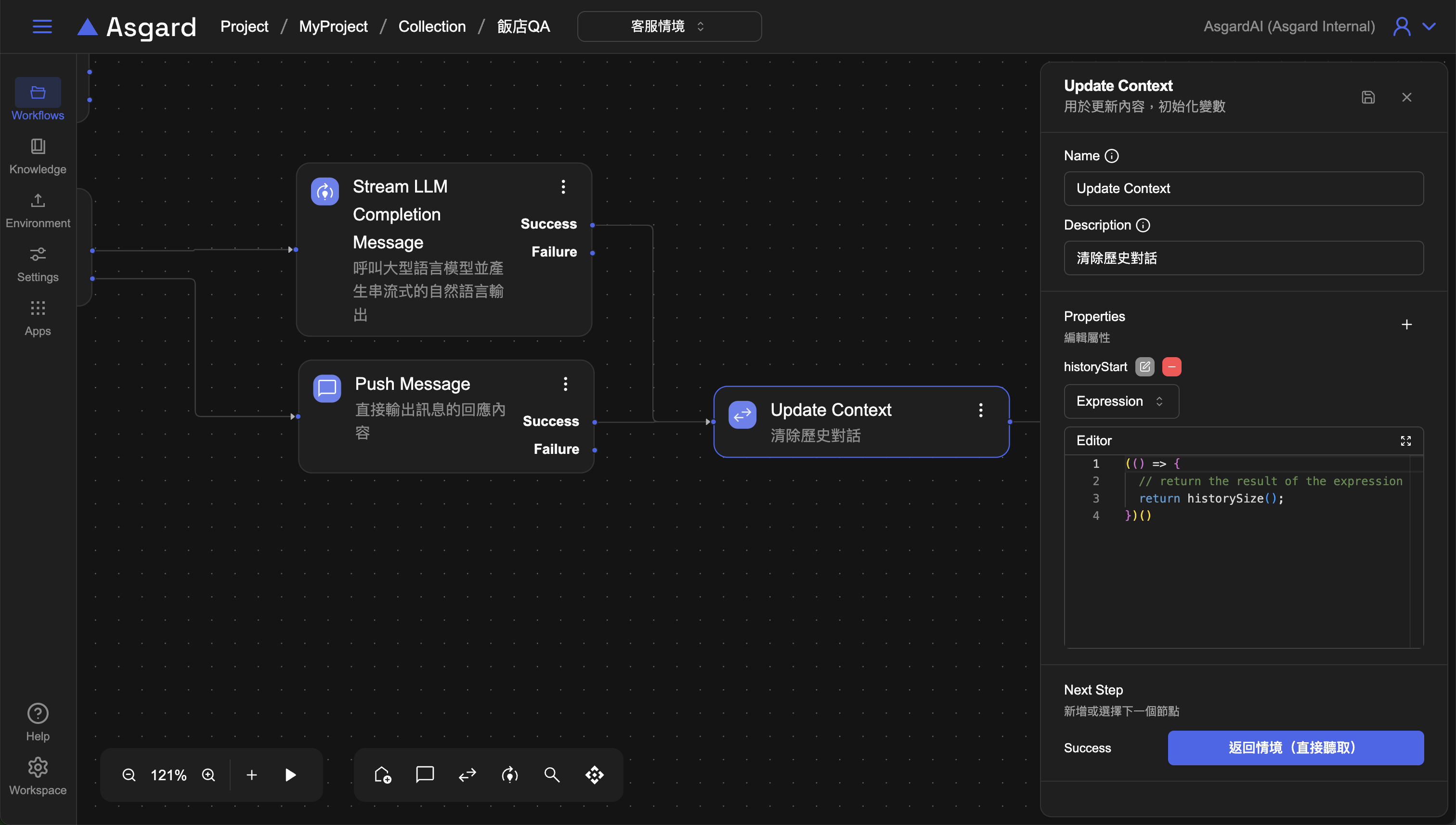Add Update Context node from bottom toolbar
The height and width of the screenshot is (825, 1456).
467,774
